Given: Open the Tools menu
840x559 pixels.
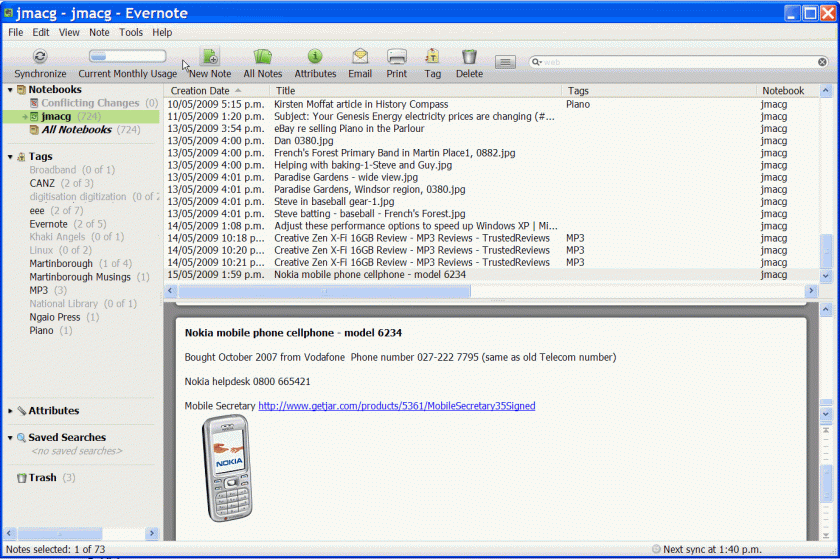Looking at the screenshot, I should pyautogui.click(x=131, y=32).
